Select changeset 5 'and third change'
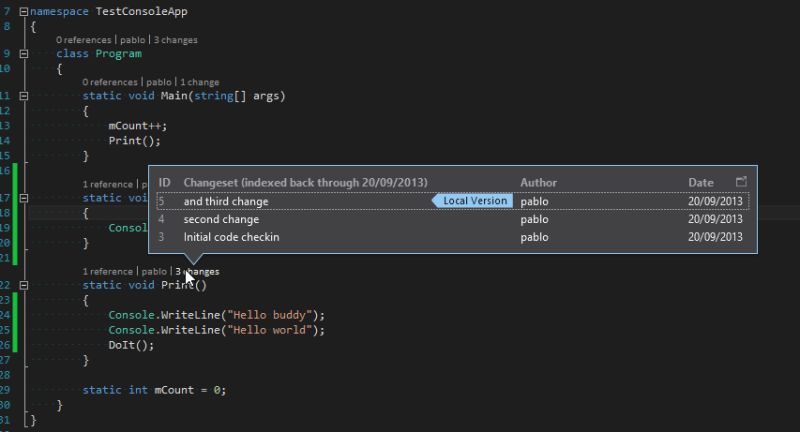Screen dimensions: 800x432 [x=453, y=201]
